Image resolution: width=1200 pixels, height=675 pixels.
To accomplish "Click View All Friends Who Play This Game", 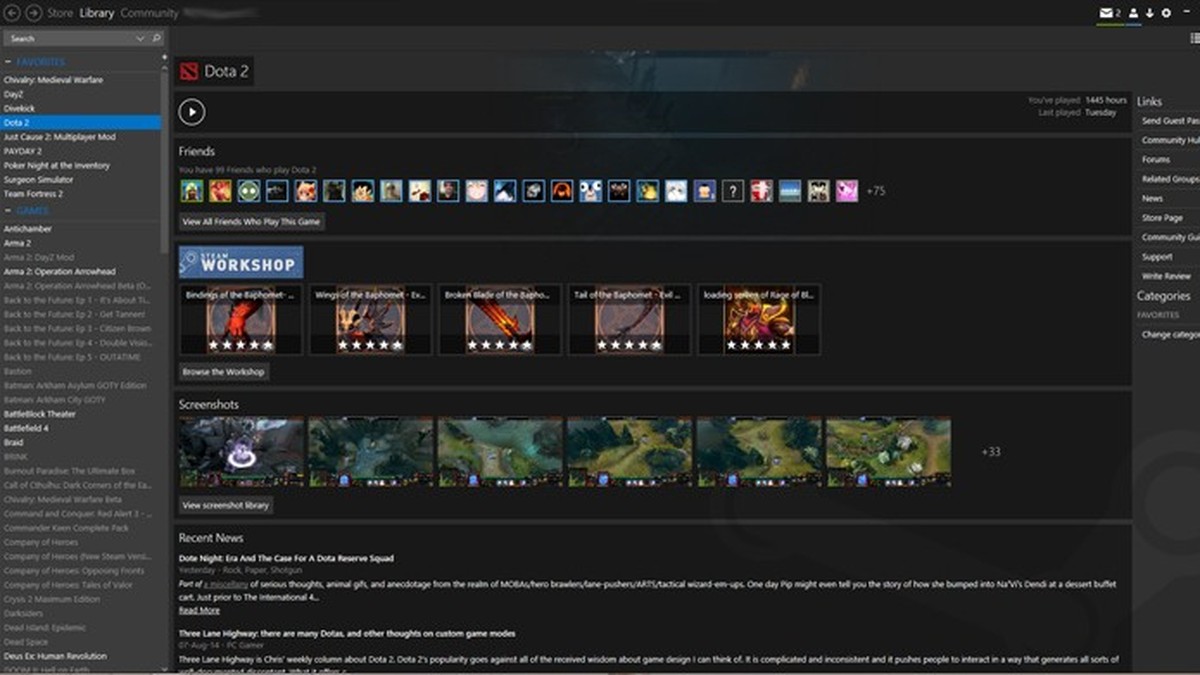I will click(250, 221).
